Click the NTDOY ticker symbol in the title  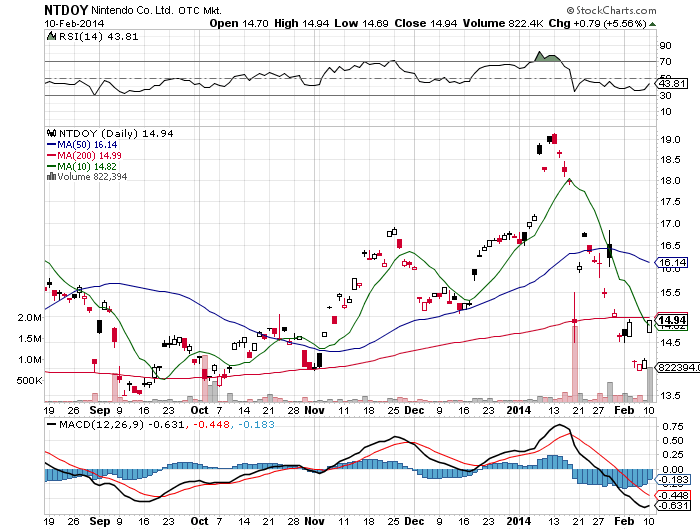point(66,10)
